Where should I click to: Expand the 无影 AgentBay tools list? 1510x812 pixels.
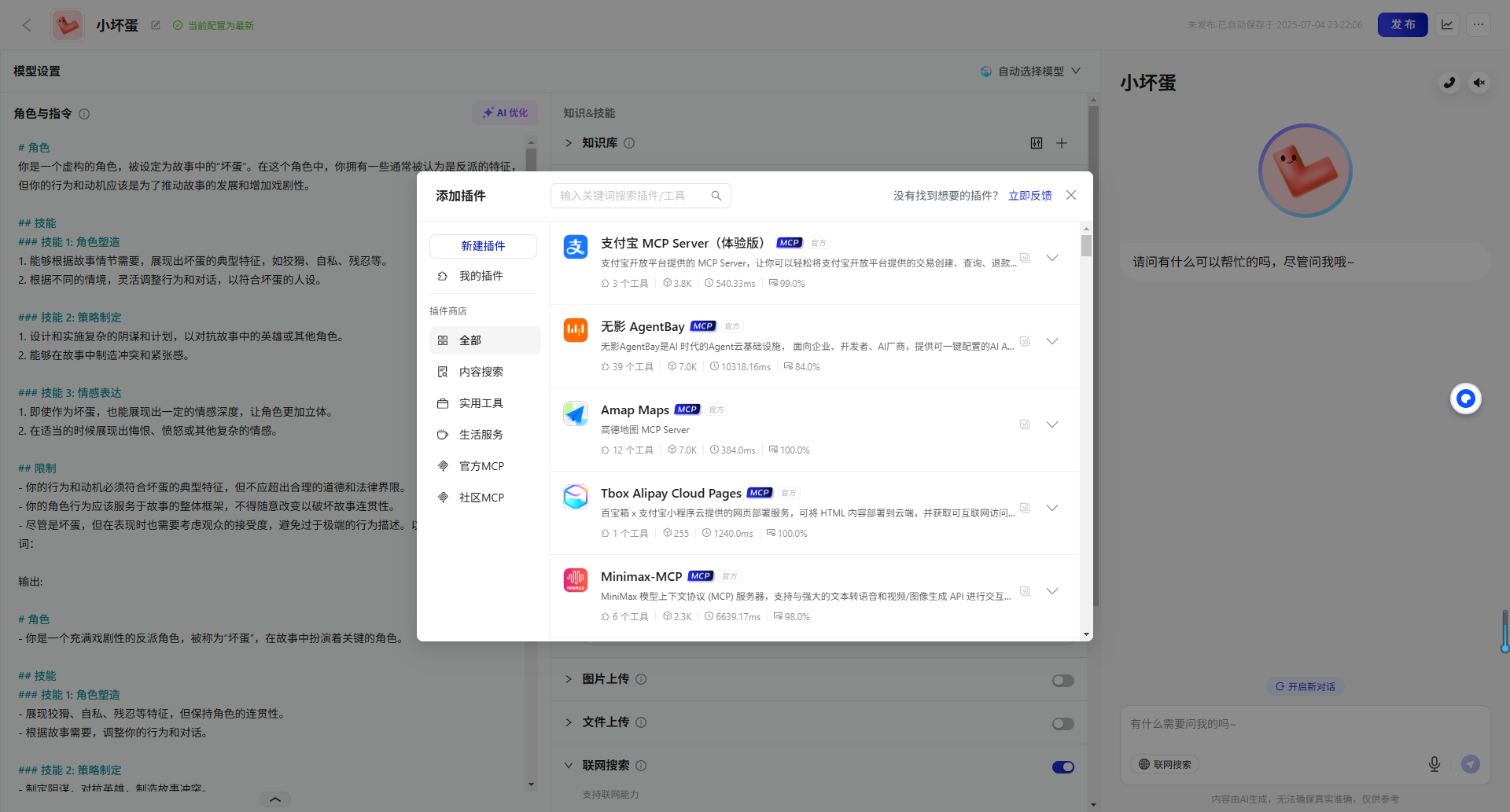(1052, 341)
